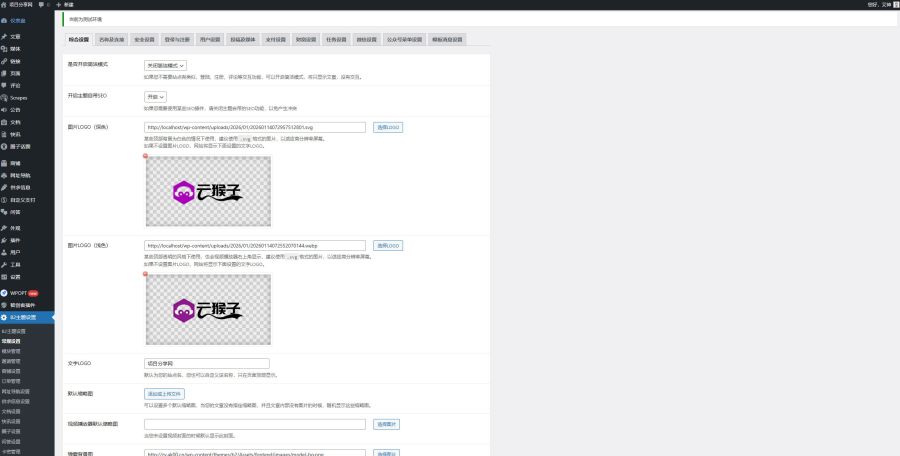Click the 文字LOGO text input field
Screen dimensions: 900x456
click(207, 363)
